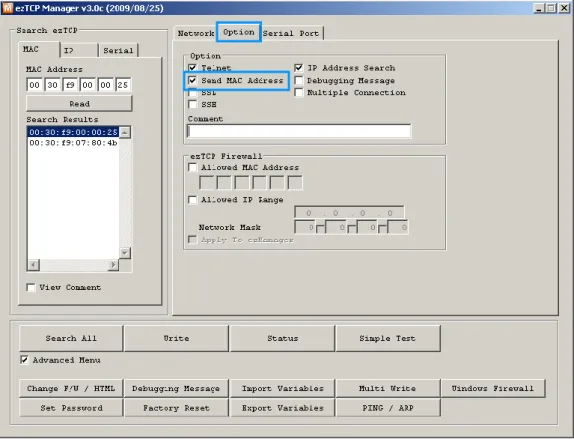Select the MAC search tab
The height and width of the screenshot is (439, 574).
[39, 49]
